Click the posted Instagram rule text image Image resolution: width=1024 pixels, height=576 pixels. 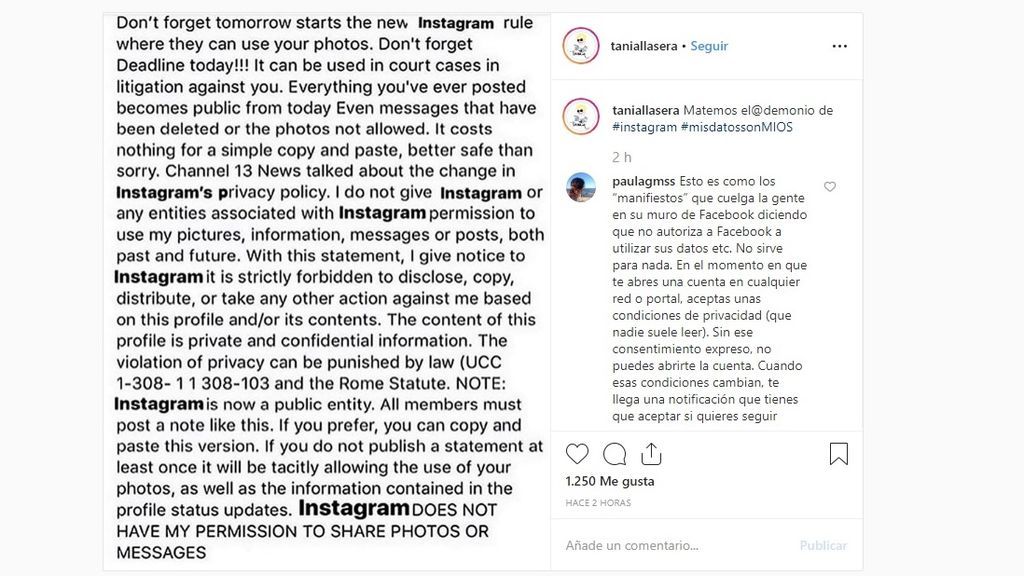tap(327, 292)
